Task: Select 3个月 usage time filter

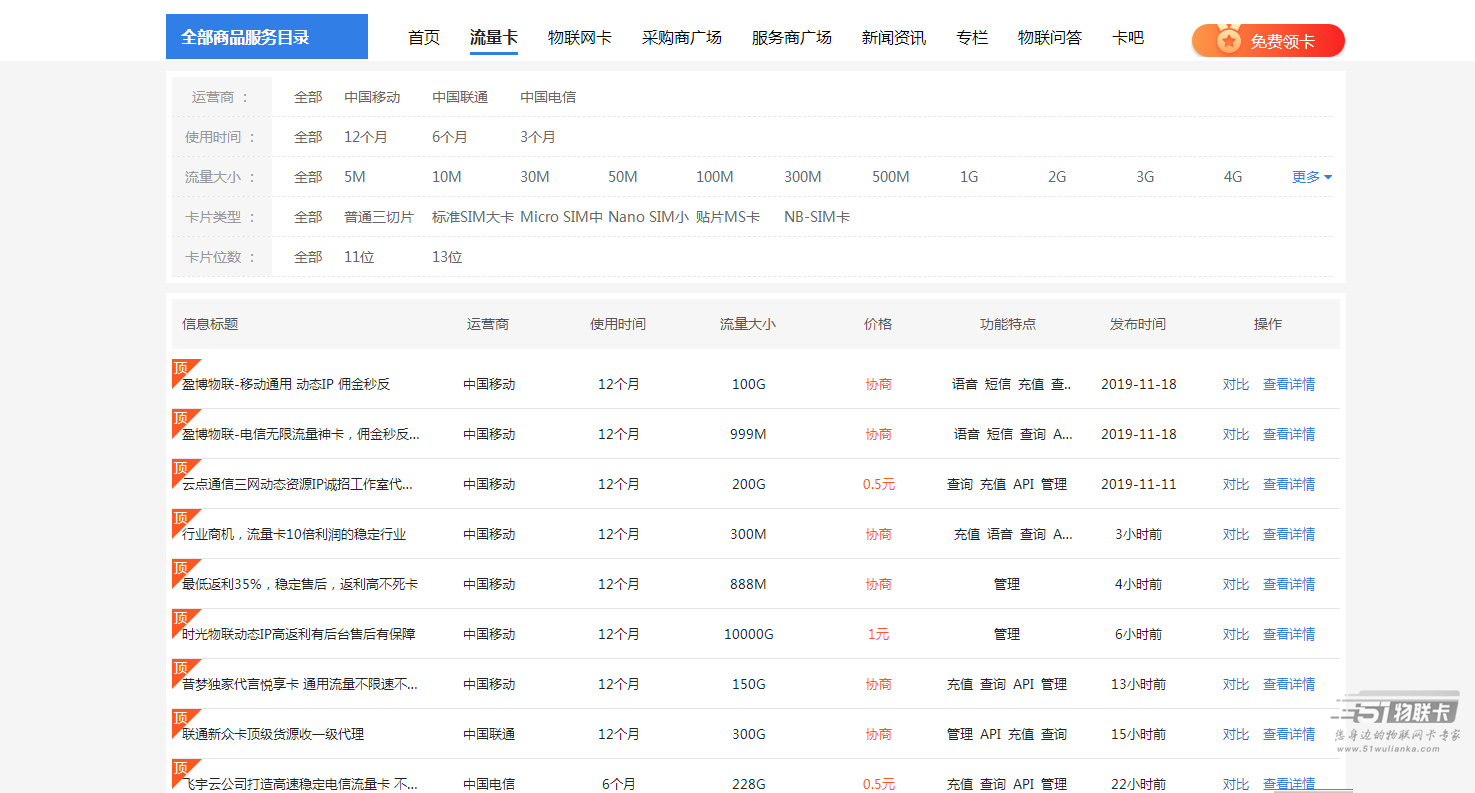Action: [x=538, y=137]
